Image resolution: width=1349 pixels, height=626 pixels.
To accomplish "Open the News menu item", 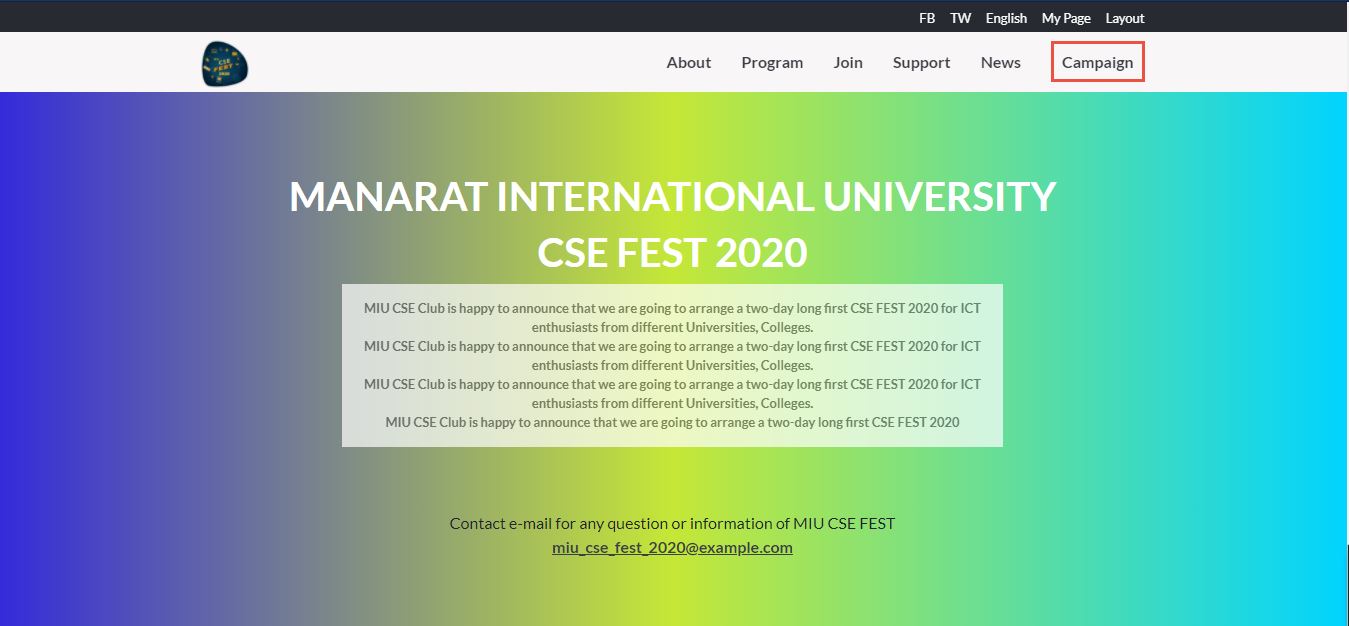I will click(1001, 62).
